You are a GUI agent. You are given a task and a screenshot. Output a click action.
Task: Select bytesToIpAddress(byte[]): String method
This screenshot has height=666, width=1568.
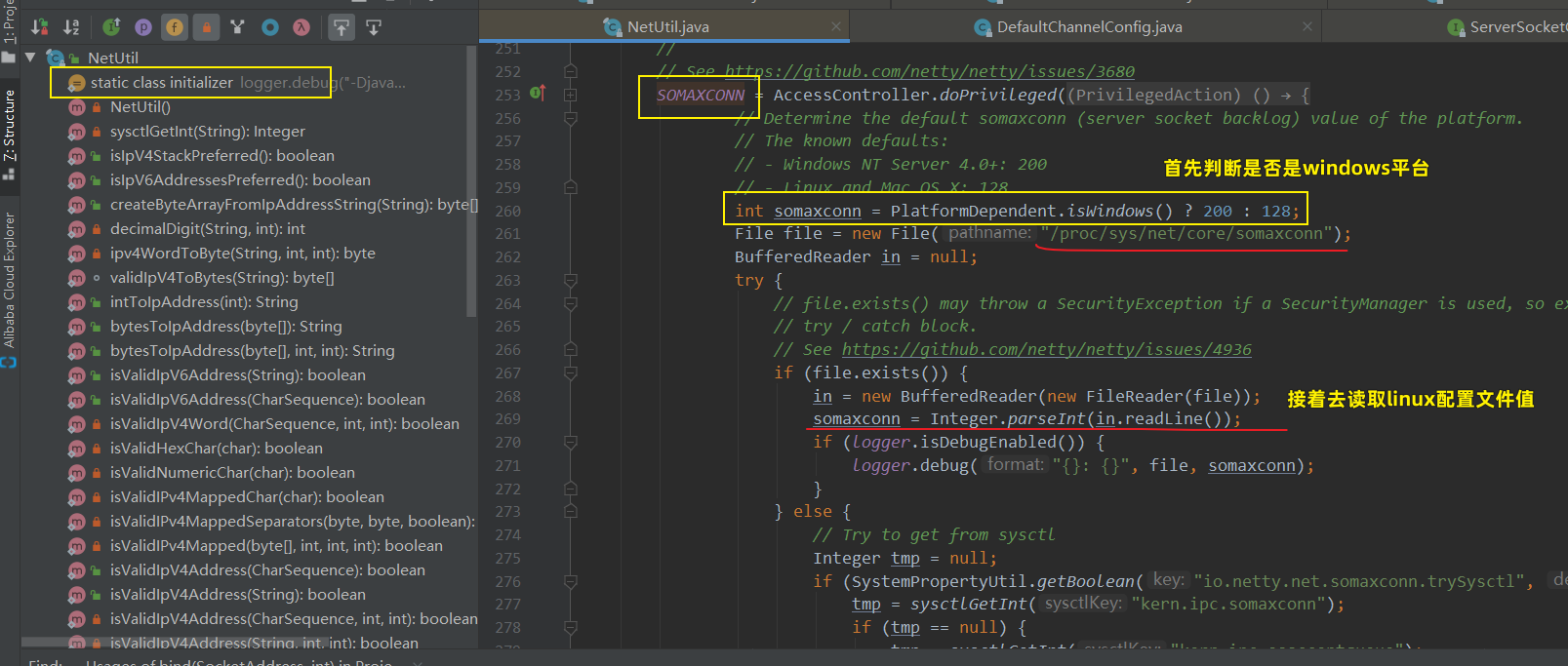click(225, 327)
